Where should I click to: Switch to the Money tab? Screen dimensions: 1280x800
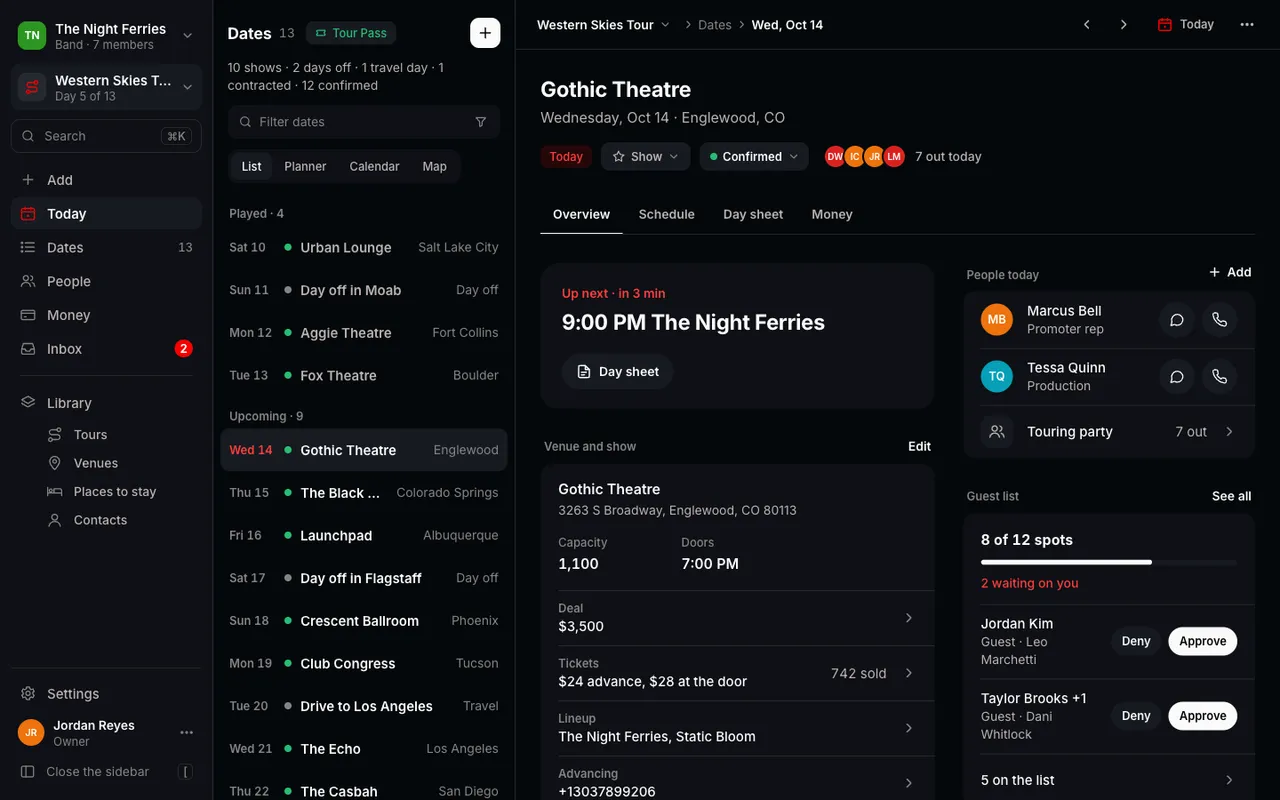[832, 215]
